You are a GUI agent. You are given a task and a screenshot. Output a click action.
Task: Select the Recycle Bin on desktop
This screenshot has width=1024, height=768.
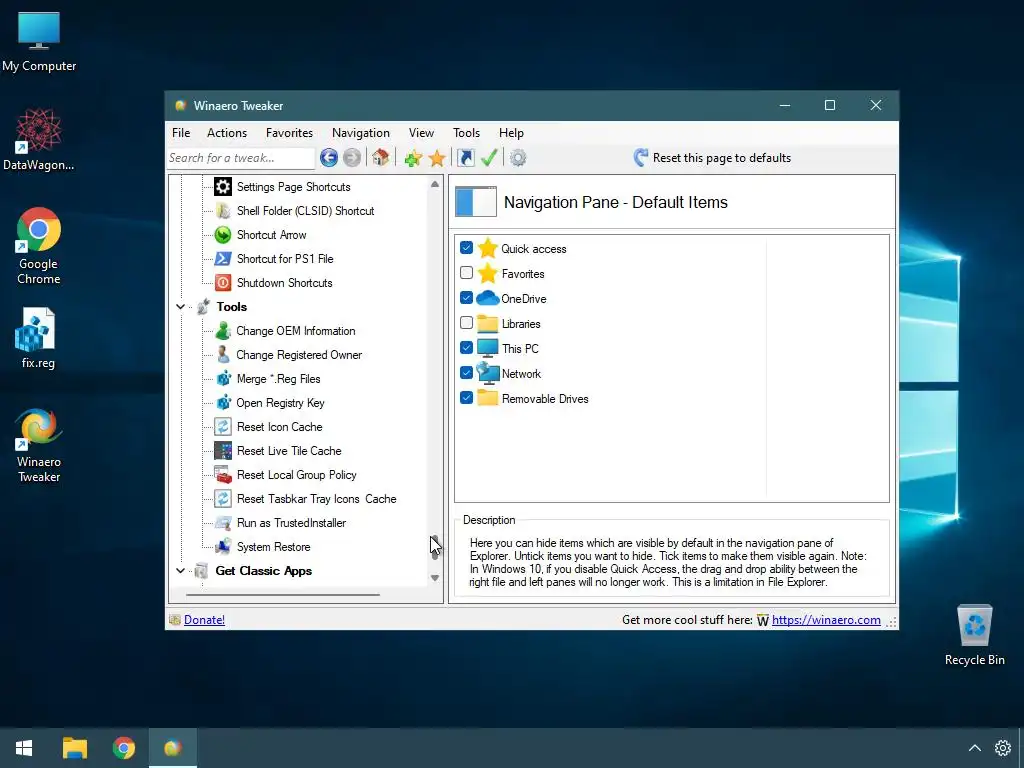(974, 635)
